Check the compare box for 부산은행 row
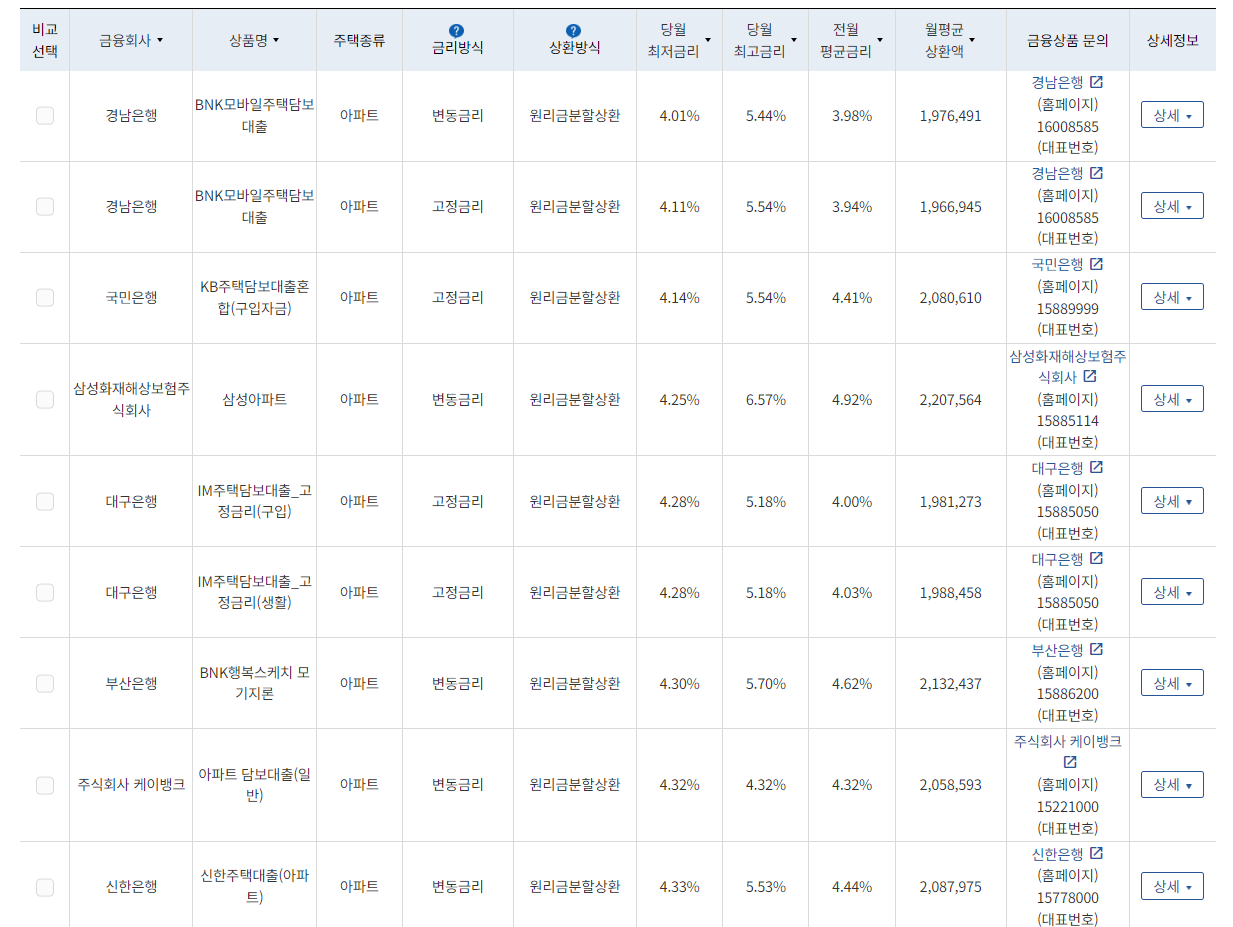The height and width of the screenshot is (927, 1233). pyautogui.click(x=45, y=684)
